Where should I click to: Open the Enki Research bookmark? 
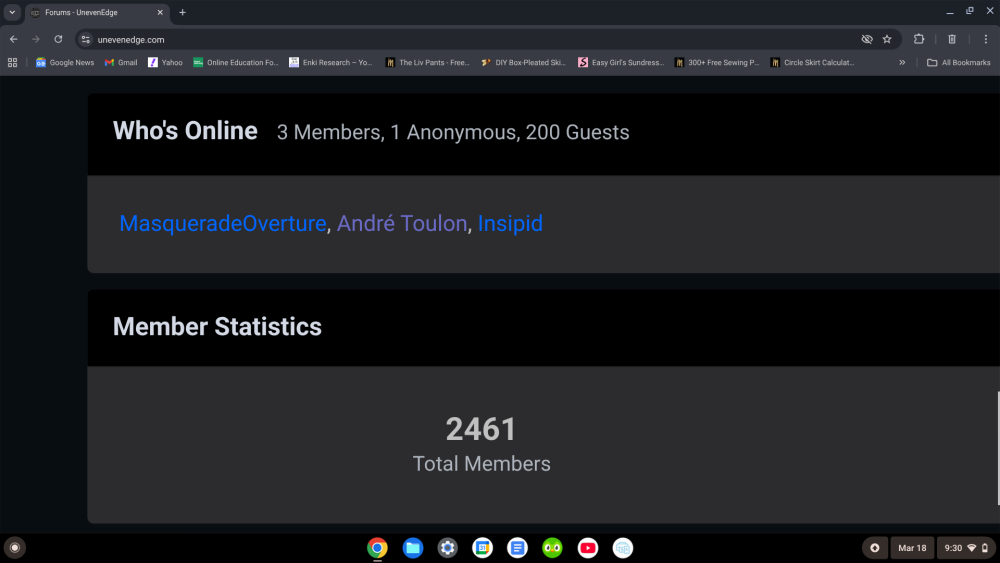pyautogui.click(x=331, y=62)
